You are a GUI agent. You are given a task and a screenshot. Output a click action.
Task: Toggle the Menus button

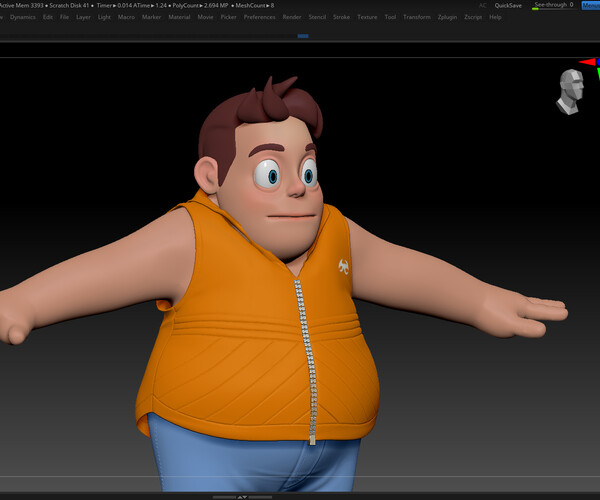tap(590, 5)
